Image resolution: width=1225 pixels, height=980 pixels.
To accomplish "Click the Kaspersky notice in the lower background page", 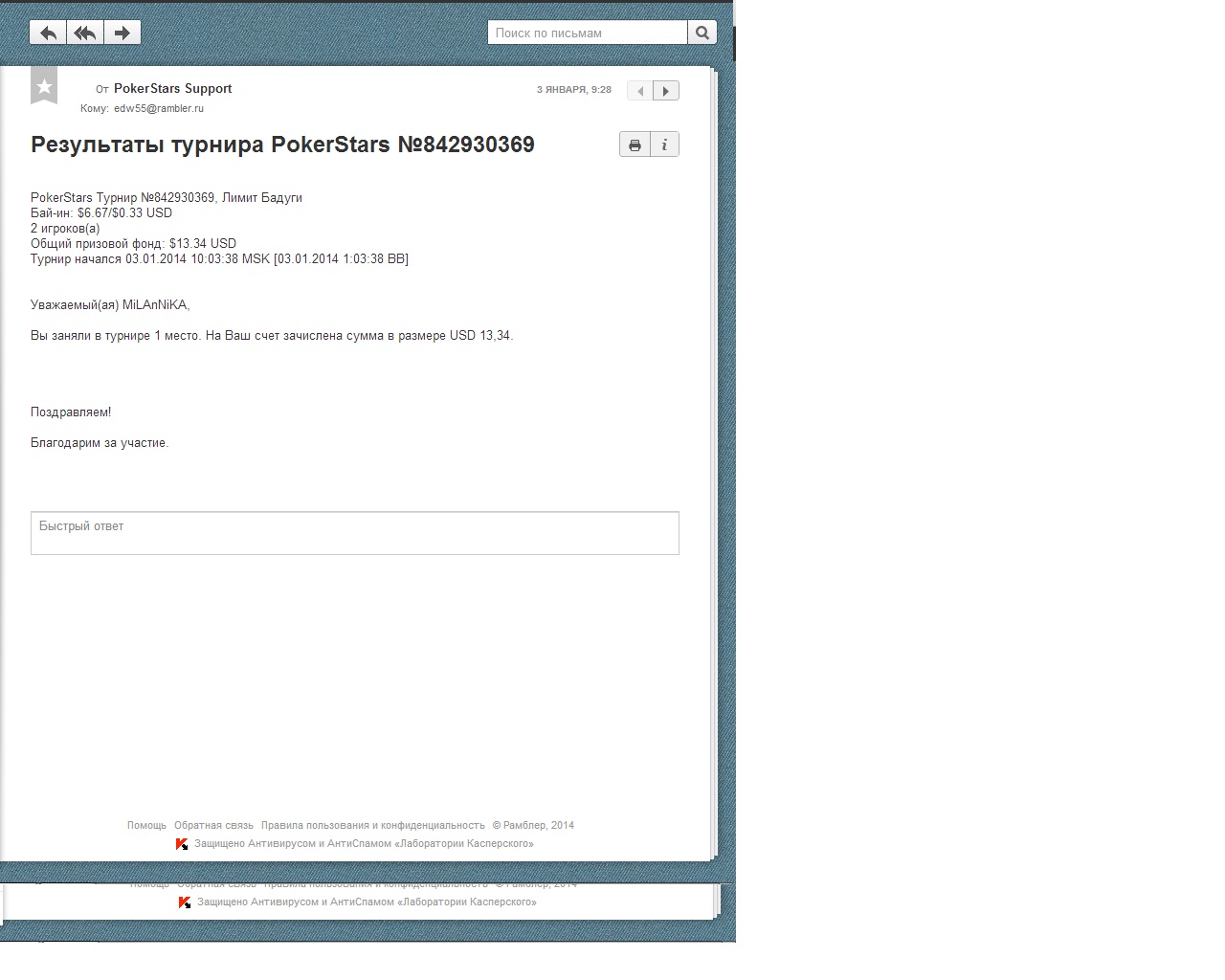I will coord(367,902).
